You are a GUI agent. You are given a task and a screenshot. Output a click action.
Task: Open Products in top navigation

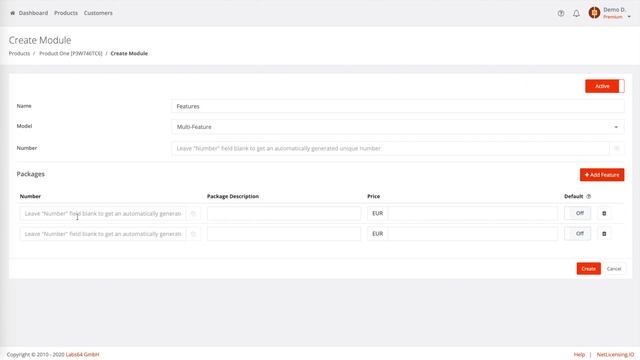[66, 13]
